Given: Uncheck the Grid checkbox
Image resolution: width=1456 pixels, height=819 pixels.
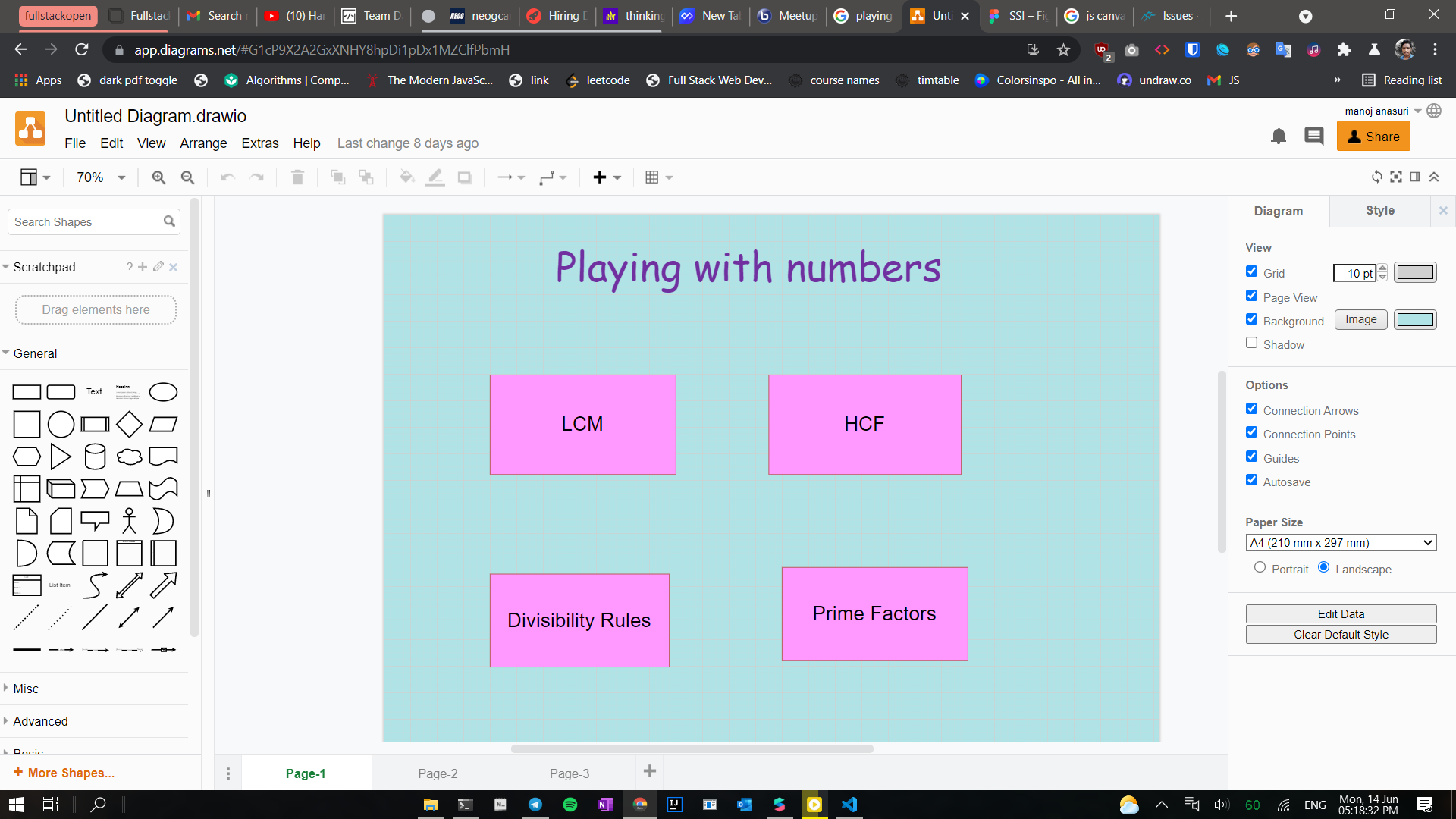Looking at the screenshot, I should 1252,271.
